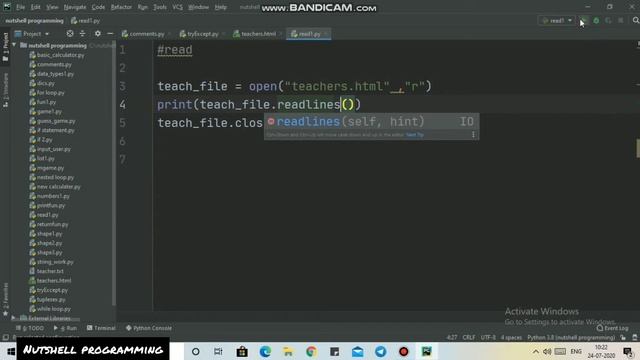Open the File menu

(20, 7)
